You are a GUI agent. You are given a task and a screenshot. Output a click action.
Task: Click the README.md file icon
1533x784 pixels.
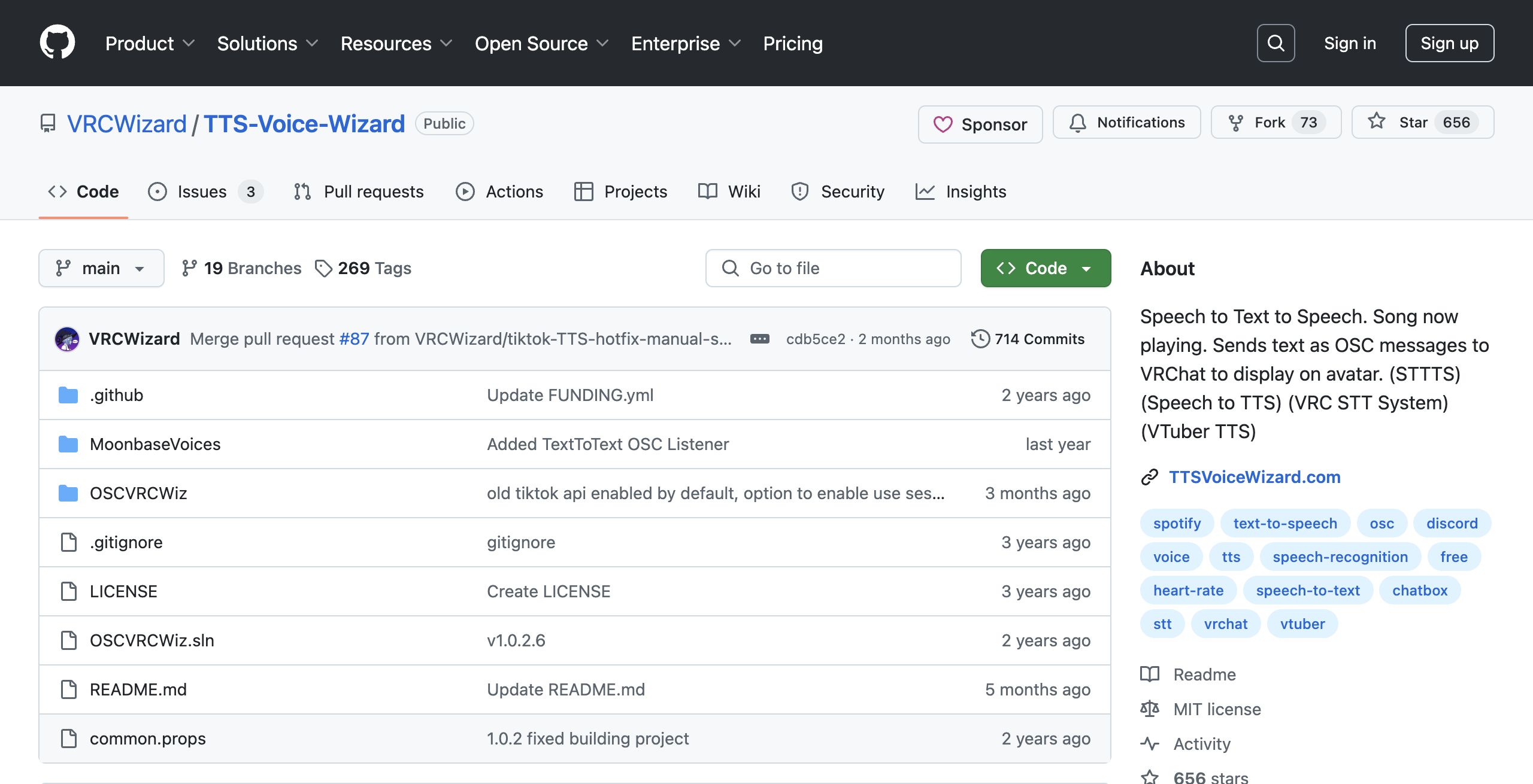(x=69, y=689)
